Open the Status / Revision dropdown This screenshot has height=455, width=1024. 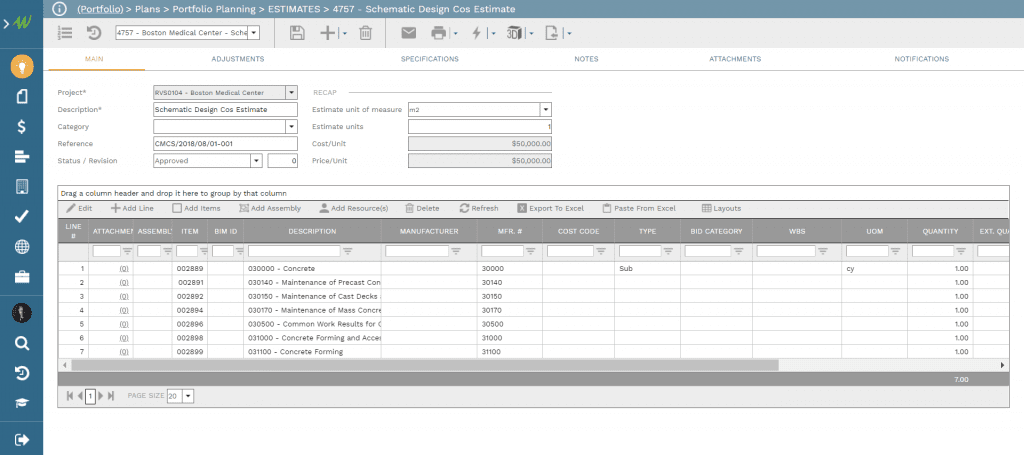click(257, 160)
